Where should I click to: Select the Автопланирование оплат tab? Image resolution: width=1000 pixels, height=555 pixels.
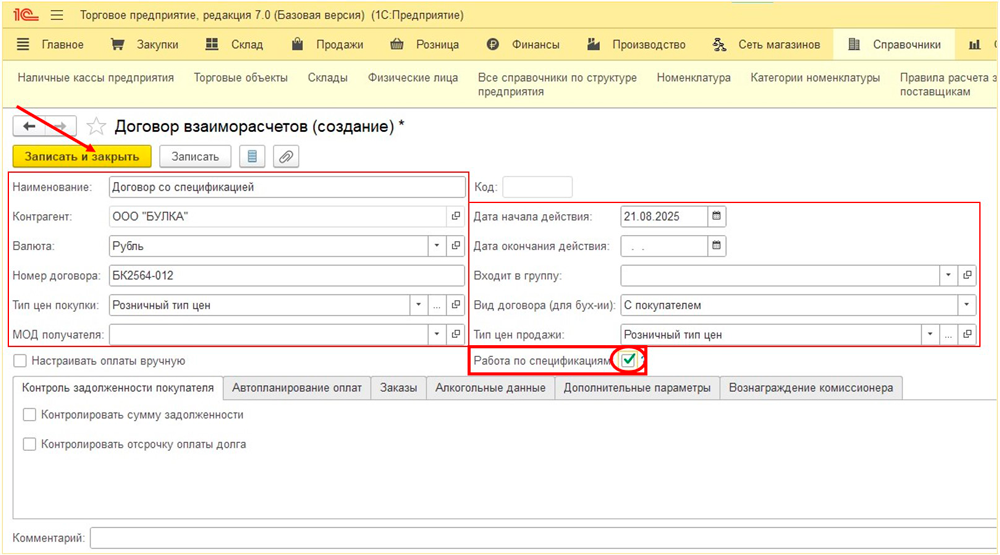tap(297, 388)
